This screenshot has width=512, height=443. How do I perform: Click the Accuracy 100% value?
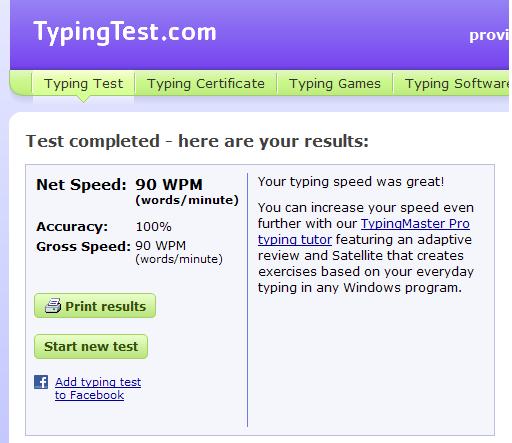153,227
